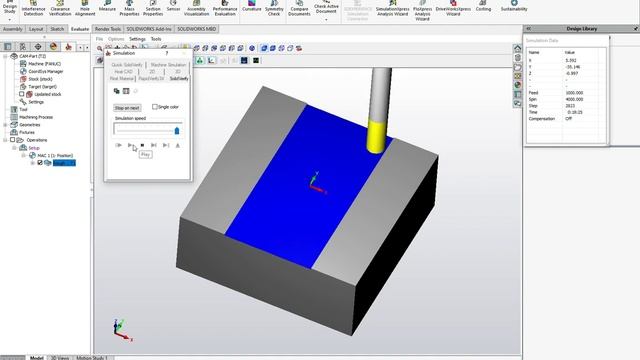Open the SOLIDWORKS Add-Ins tab
Image resolution: width=640 pixels, height=360 pixels.
pyautogui.click(x=149, y=29)
